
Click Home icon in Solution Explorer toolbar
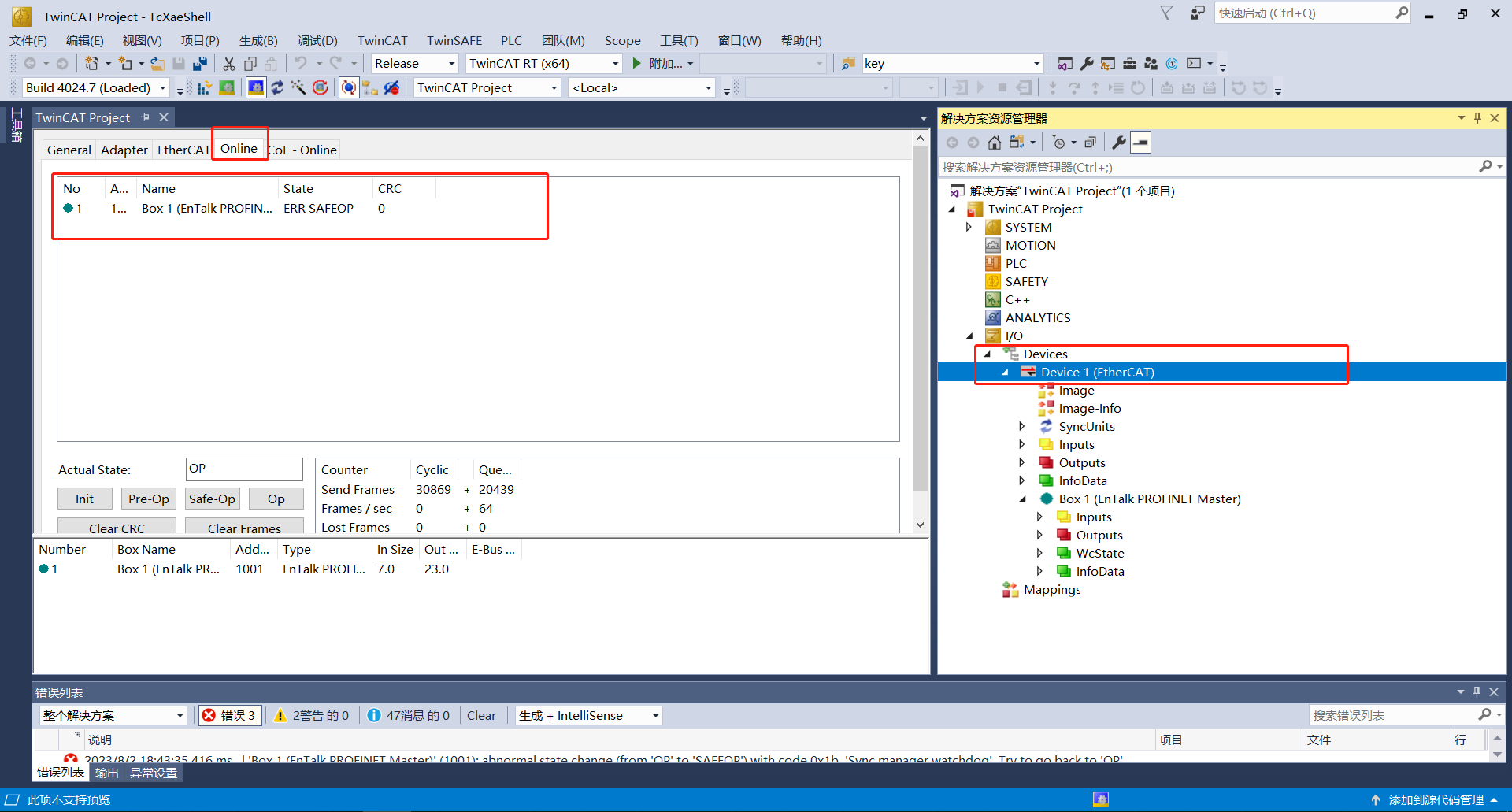coord(995,143)
